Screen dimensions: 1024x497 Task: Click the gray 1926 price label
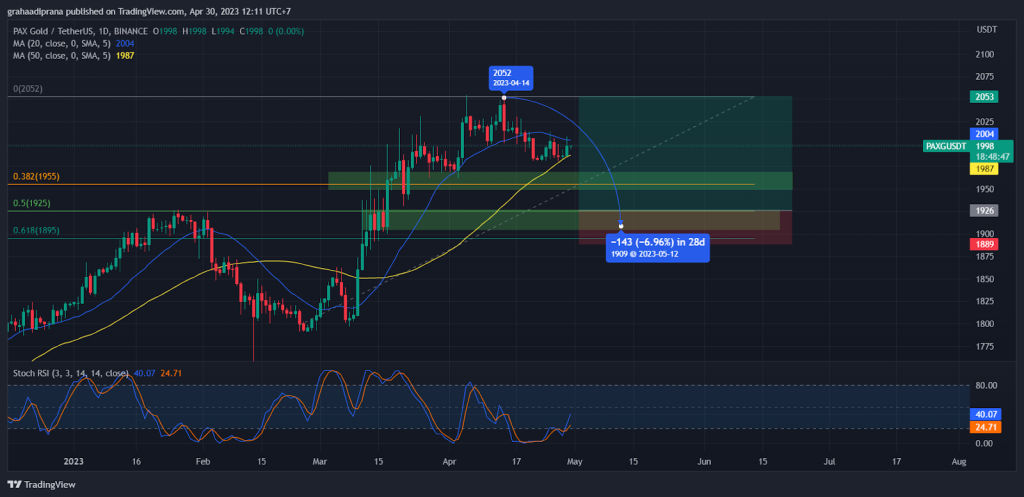pyautogui.click(x=984, y=211)
